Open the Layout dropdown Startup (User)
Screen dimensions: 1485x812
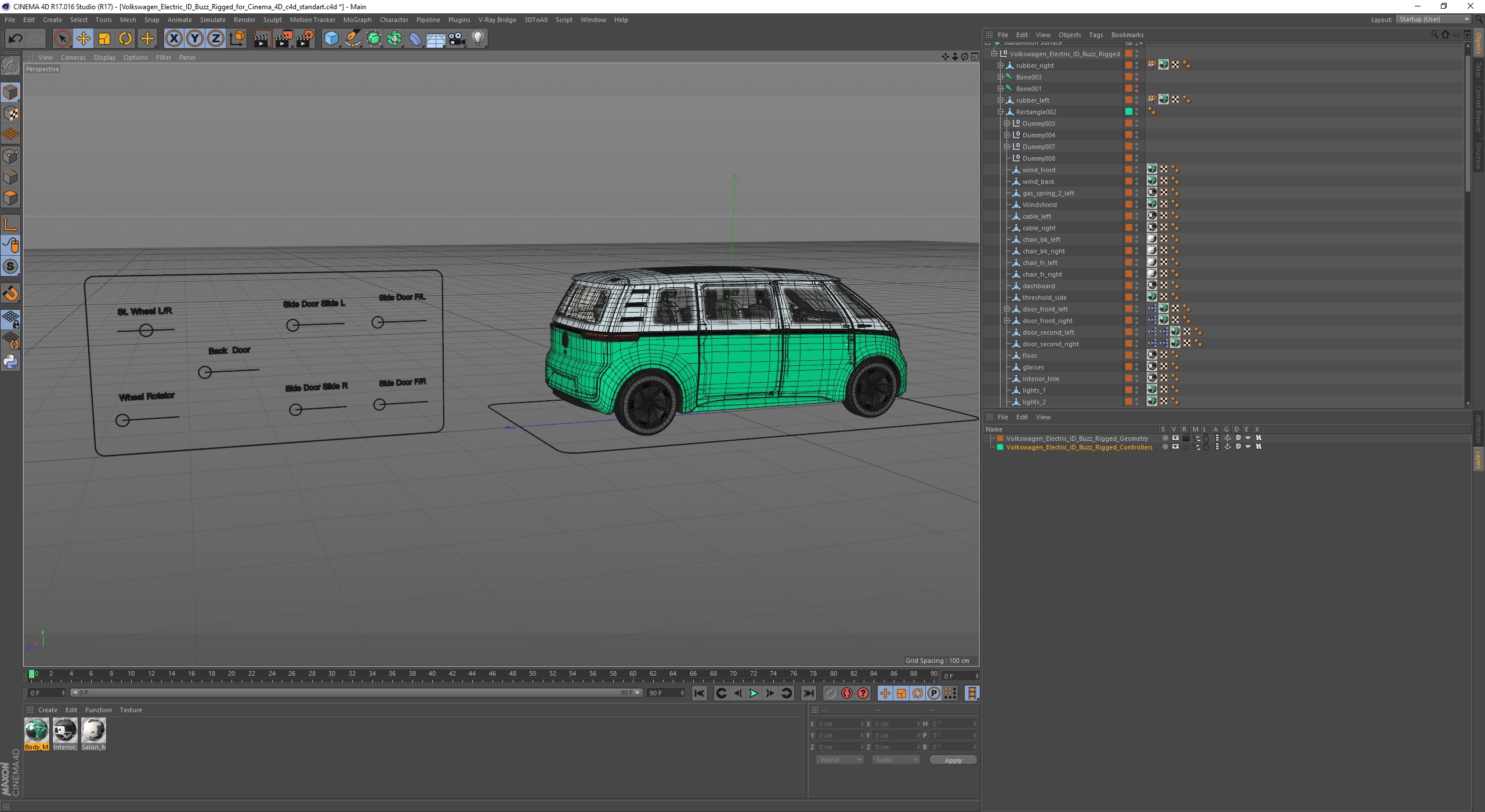pyautogui.click(x=1433, y=19)
